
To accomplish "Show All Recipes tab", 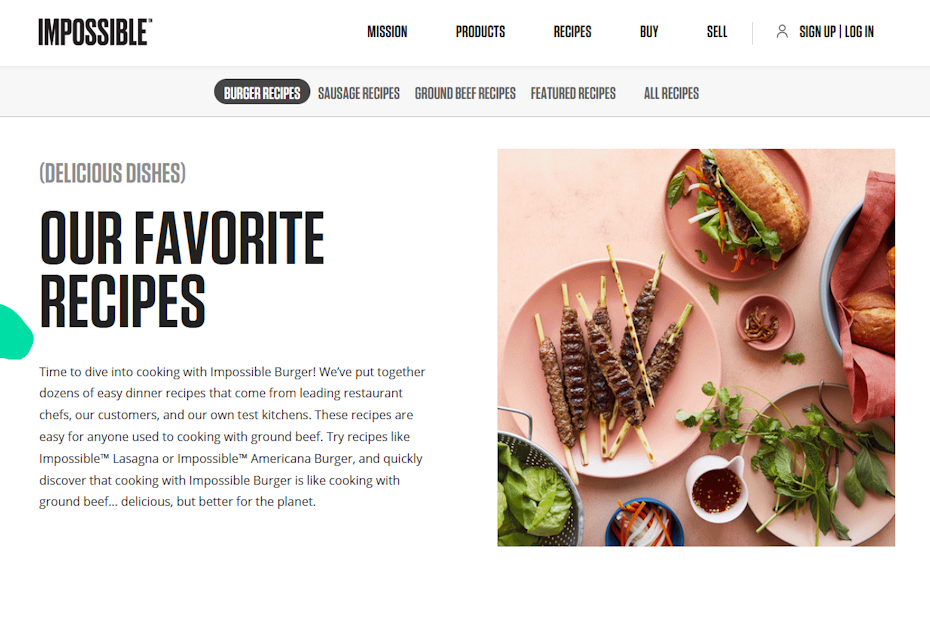I will 671,93.
